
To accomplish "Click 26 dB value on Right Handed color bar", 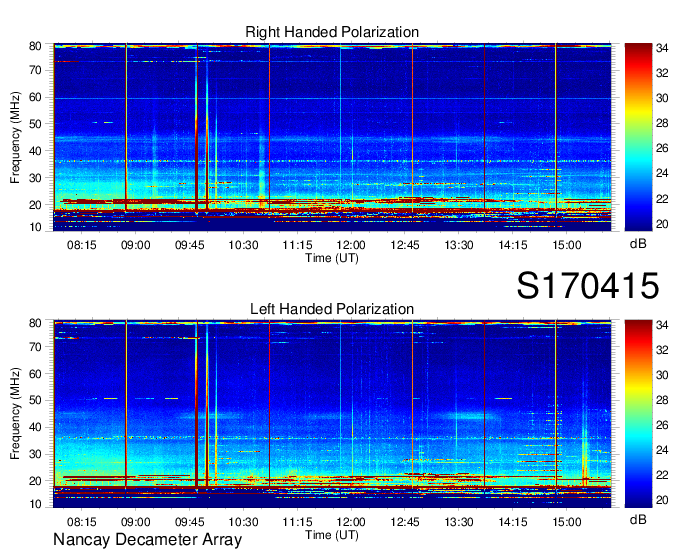I will [662, 148].
